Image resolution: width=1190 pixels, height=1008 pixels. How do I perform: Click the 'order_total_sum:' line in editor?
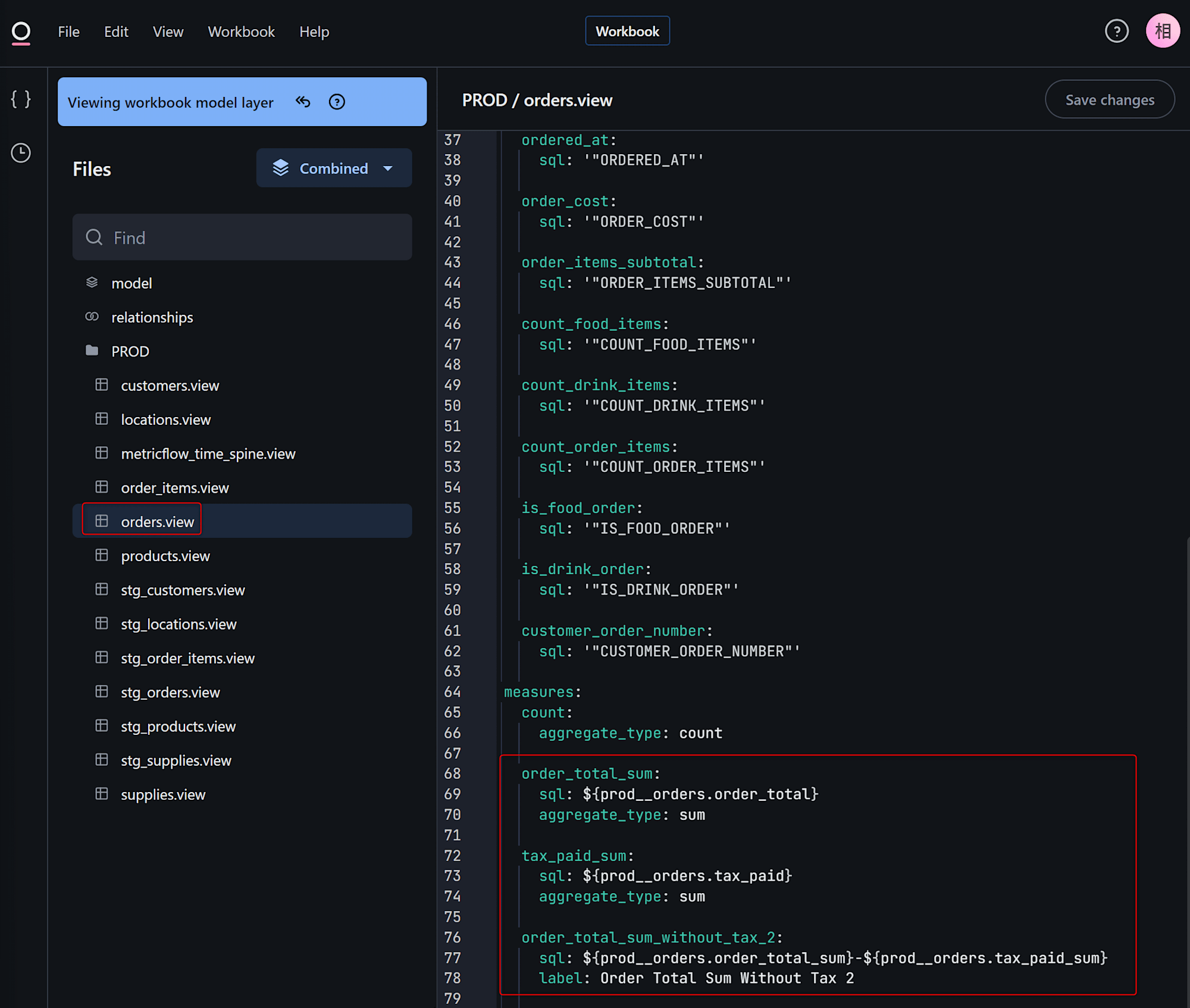click(x=591, y=774)
